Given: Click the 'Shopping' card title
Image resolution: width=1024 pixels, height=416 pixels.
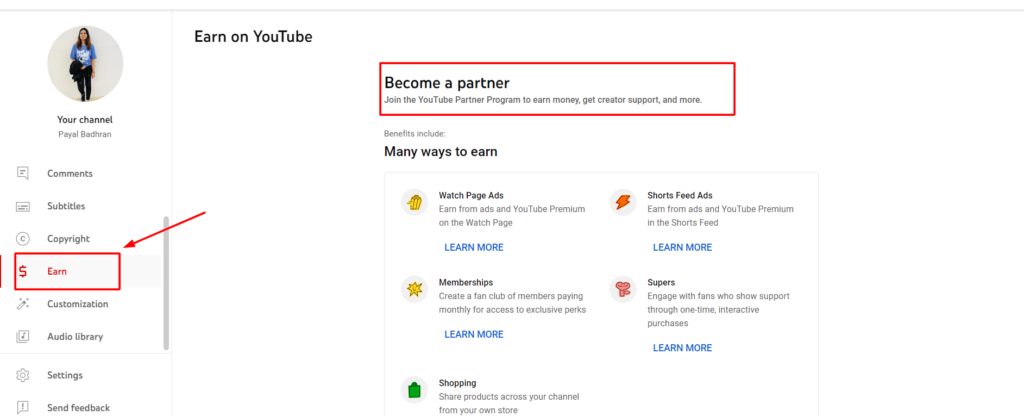Looking at the screenshot, I should click(x=457, y=383).
